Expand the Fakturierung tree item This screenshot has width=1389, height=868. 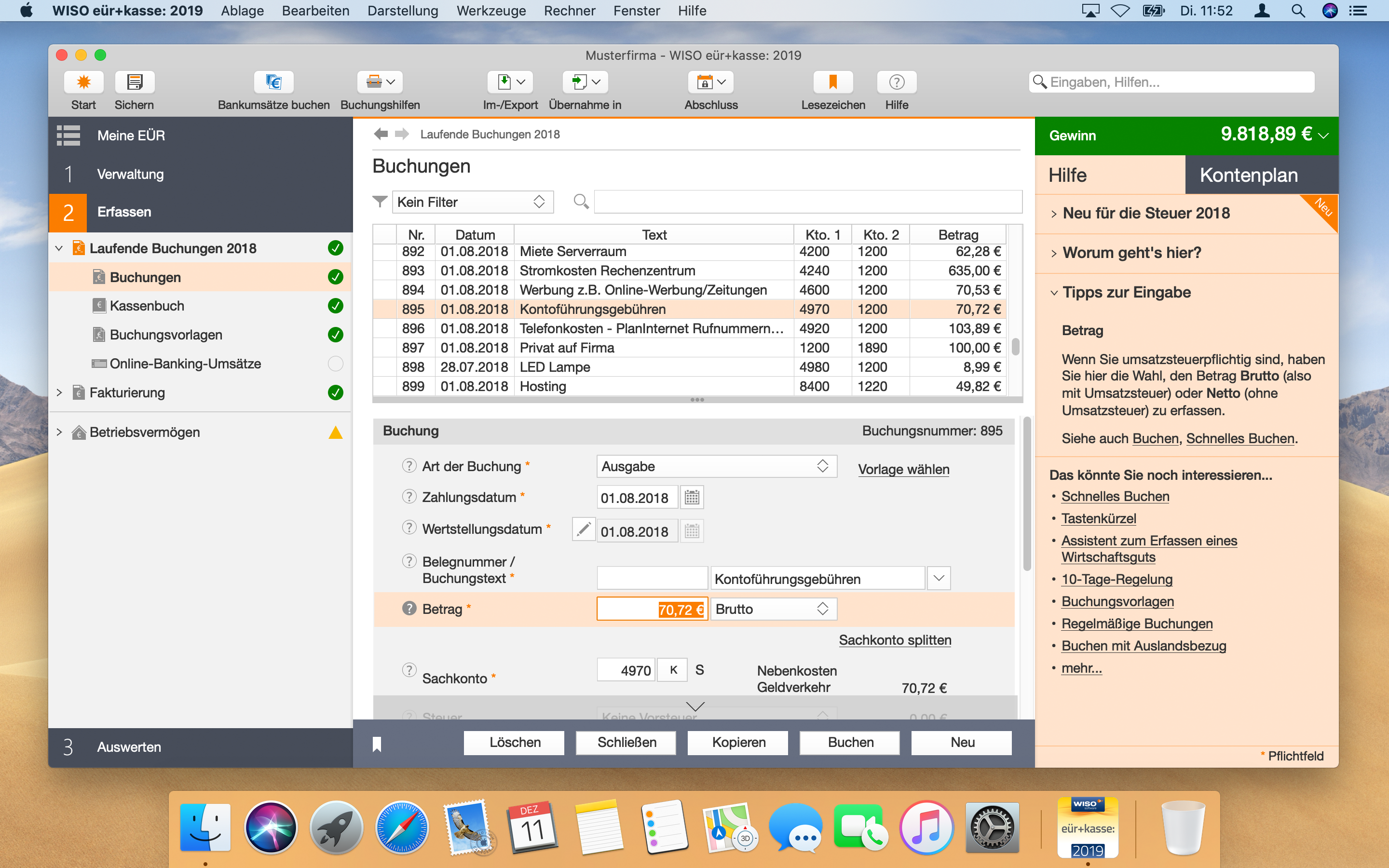59,393
